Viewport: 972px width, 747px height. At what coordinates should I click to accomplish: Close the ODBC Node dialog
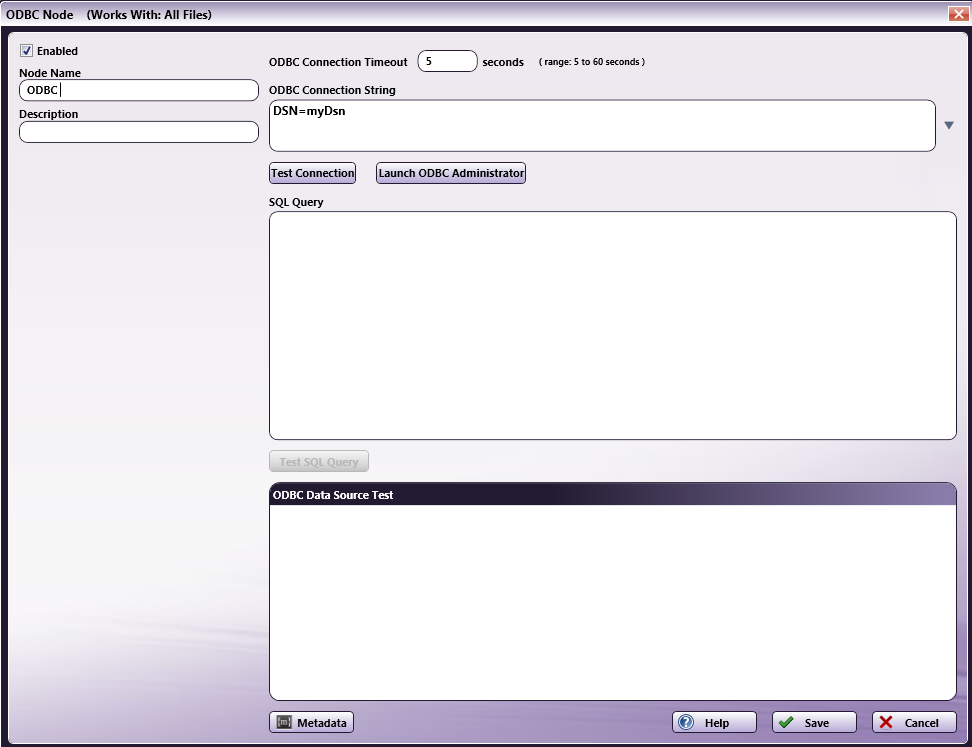point(959,13)
